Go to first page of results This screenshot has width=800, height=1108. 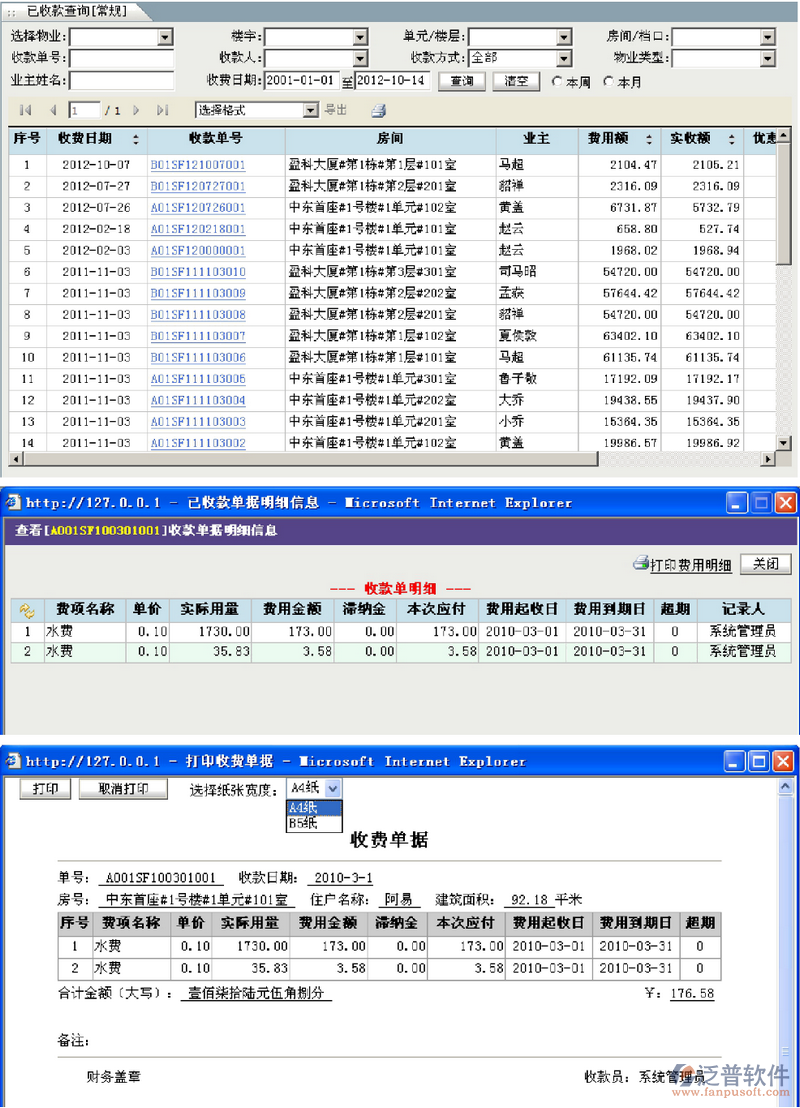(x=25, y=110)
